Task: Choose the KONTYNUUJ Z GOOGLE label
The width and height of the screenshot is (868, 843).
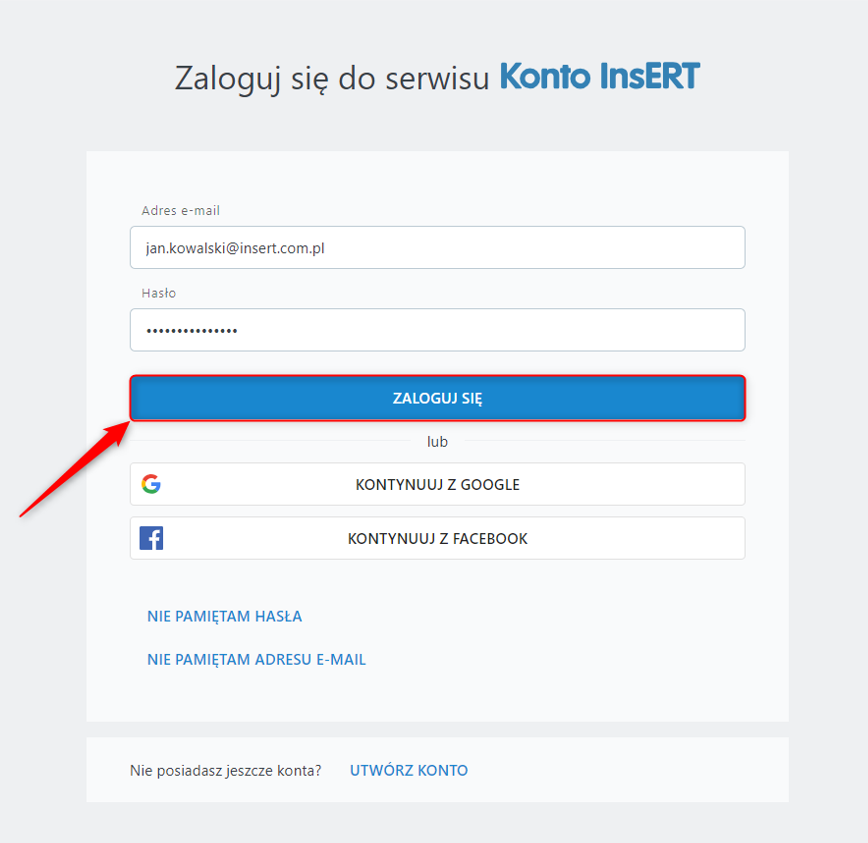Action: click(437, 485)
